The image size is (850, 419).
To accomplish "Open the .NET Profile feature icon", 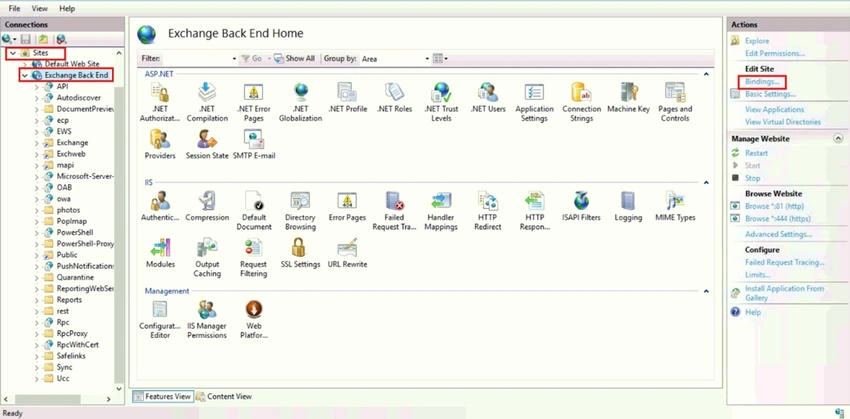I will coord(347,93).
